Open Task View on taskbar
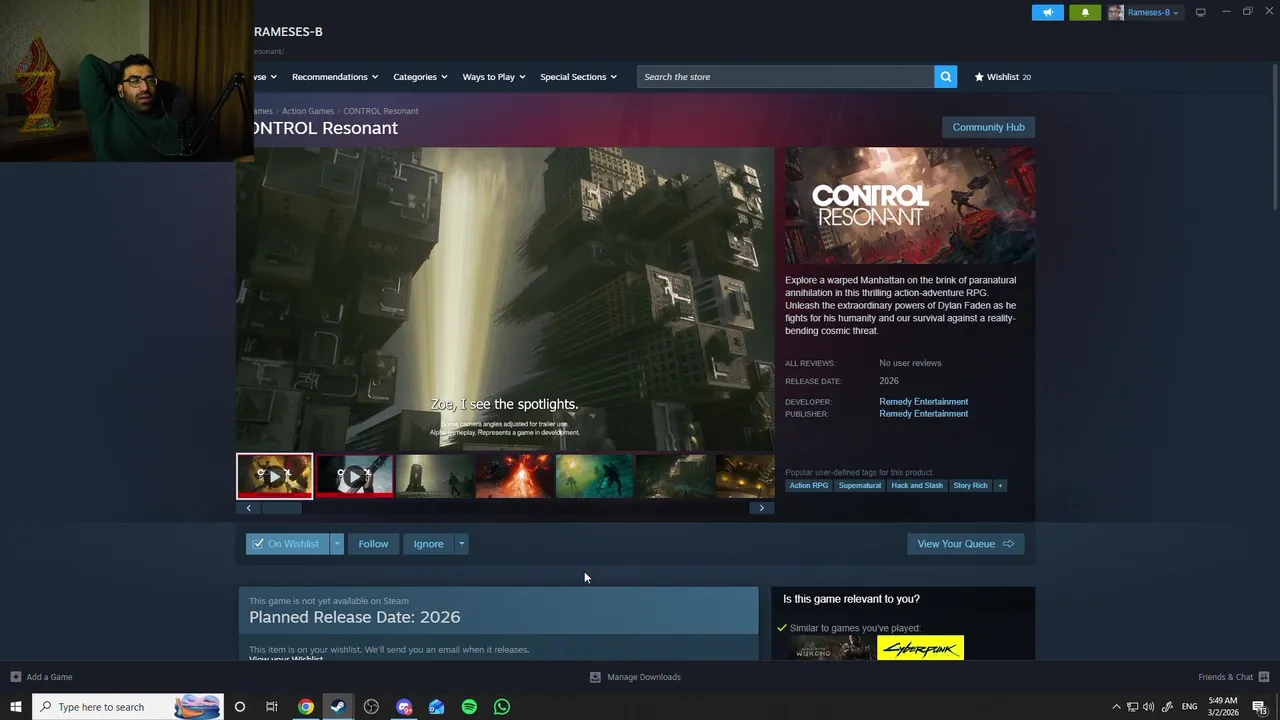Screen dimensions: 1280x720 click(272, 707)
